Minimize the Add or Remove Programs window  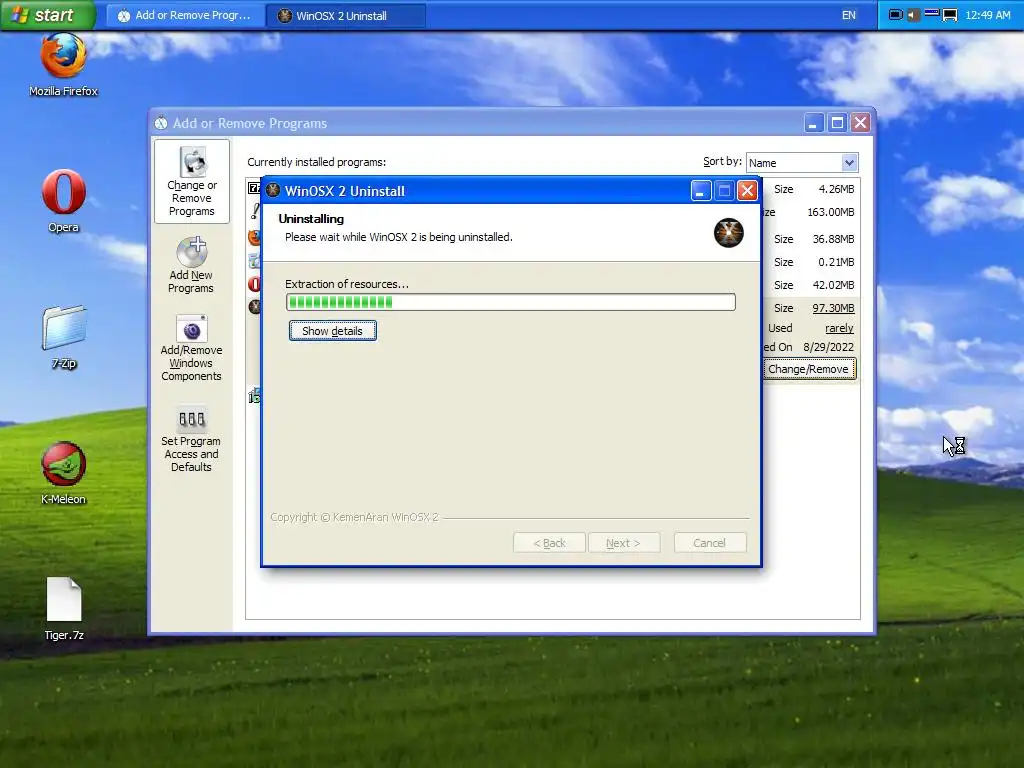814,123
